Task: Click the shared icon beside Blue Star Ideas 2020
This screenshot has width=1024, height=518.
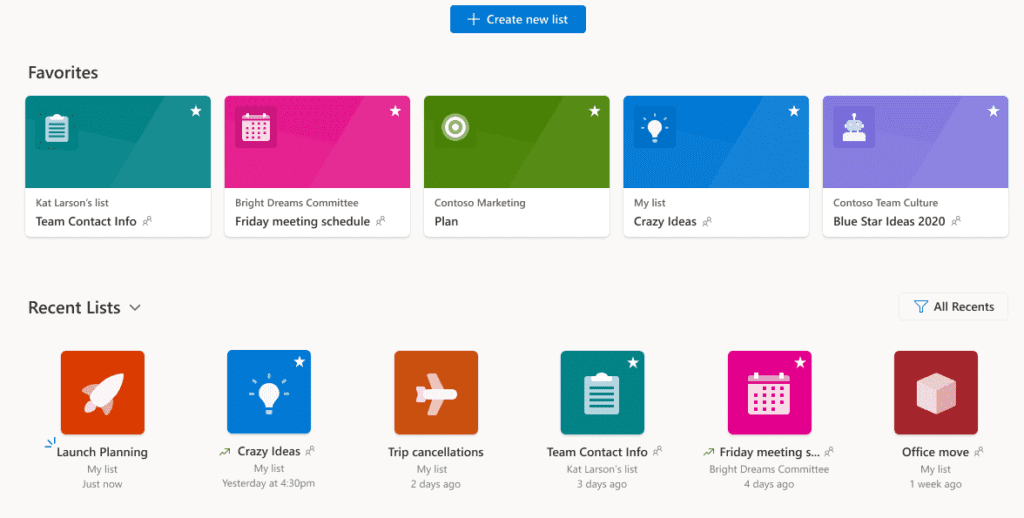Action: point(956,221)
